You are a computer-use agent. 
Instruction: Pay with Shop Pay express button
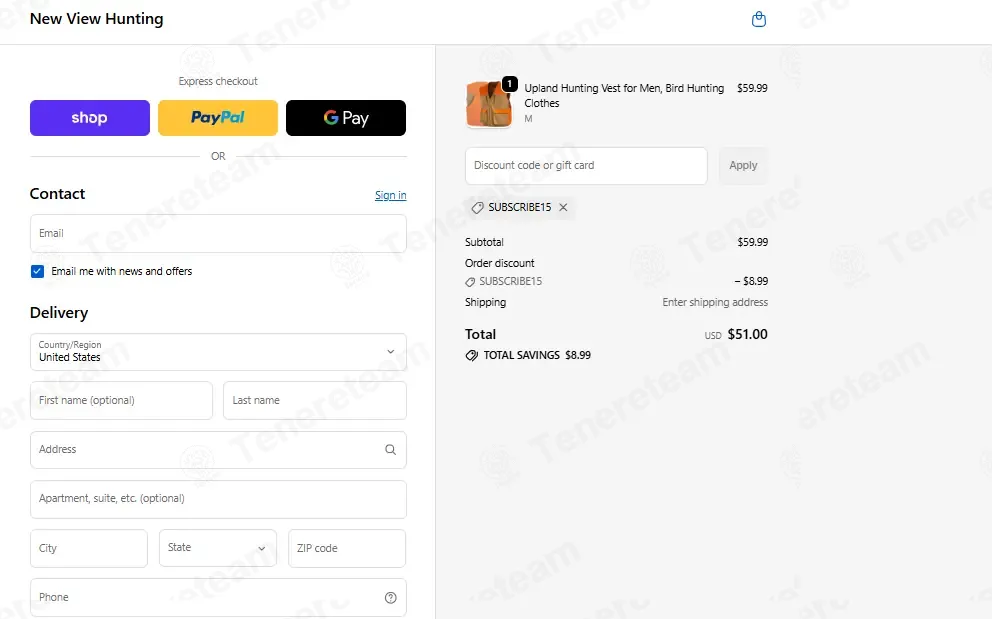pyautogui.click(x=90, y=118)
